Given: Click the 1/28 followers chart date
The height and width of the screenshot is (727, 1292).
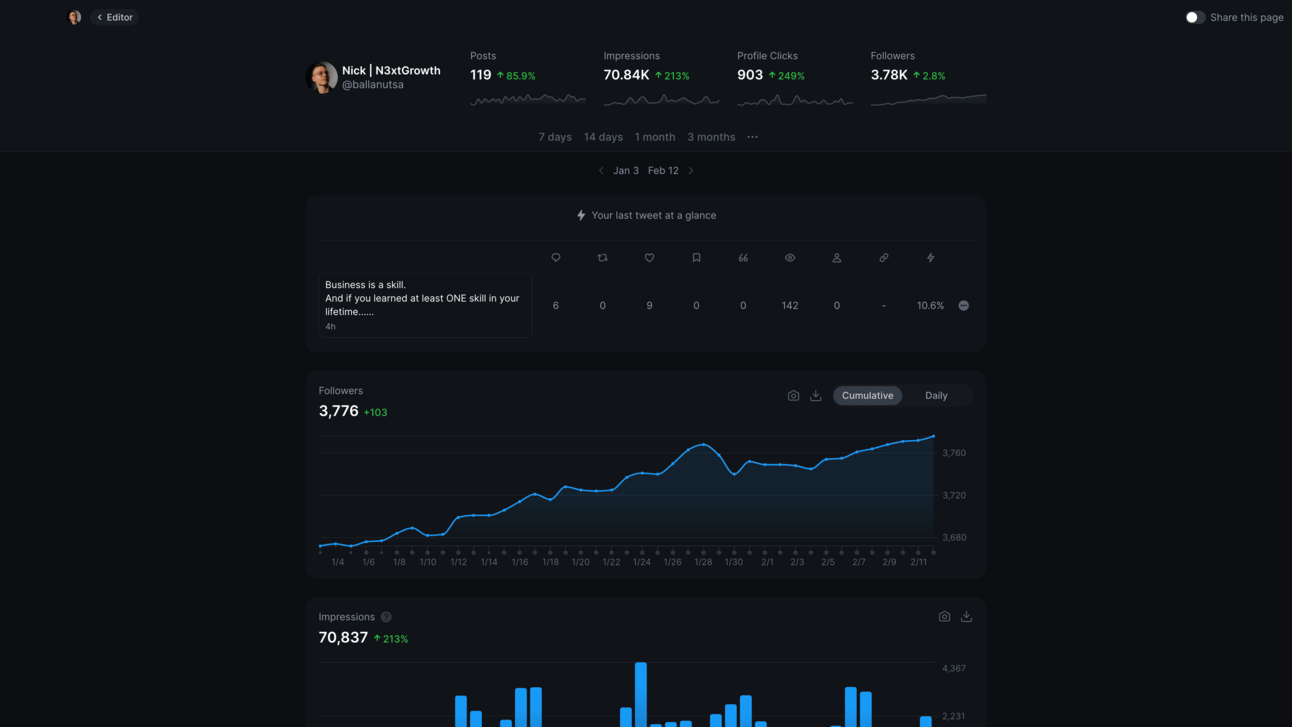Looking at the screenshot, I should click(703, 562).
